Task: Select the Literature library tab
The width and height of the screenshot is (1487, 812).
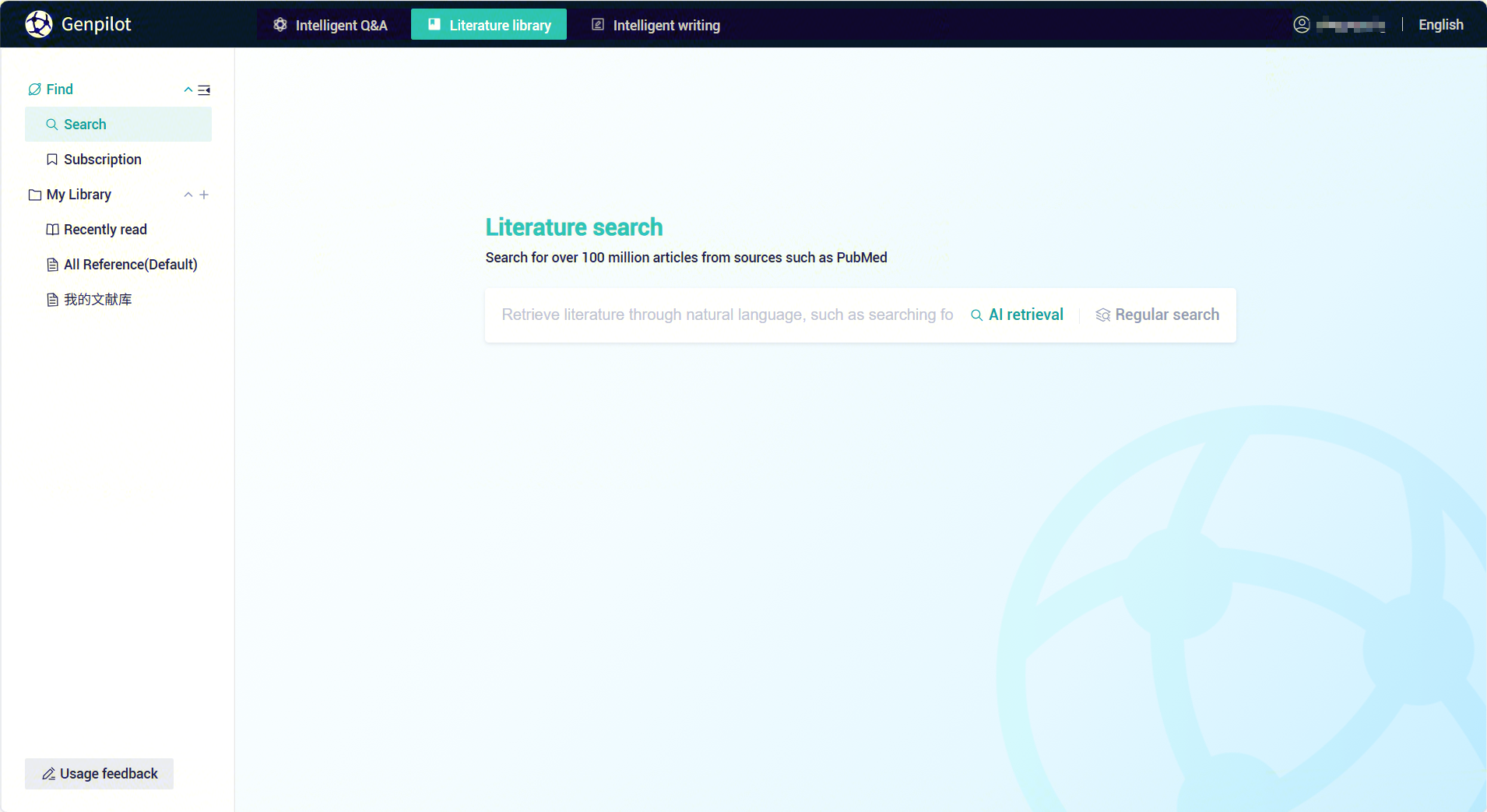Action: [489, 25]
